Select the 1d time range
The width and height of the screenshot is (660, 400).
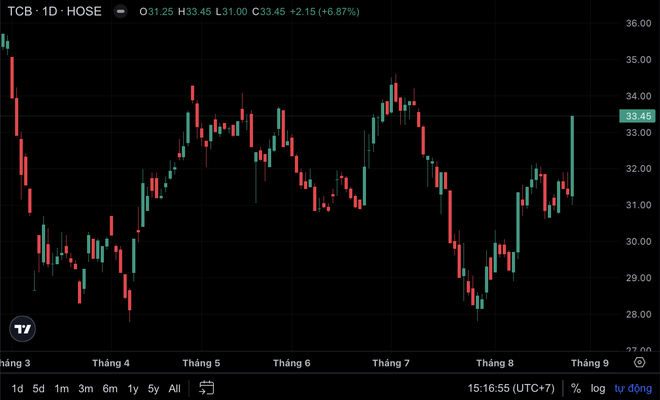click(x=17, y=388)
